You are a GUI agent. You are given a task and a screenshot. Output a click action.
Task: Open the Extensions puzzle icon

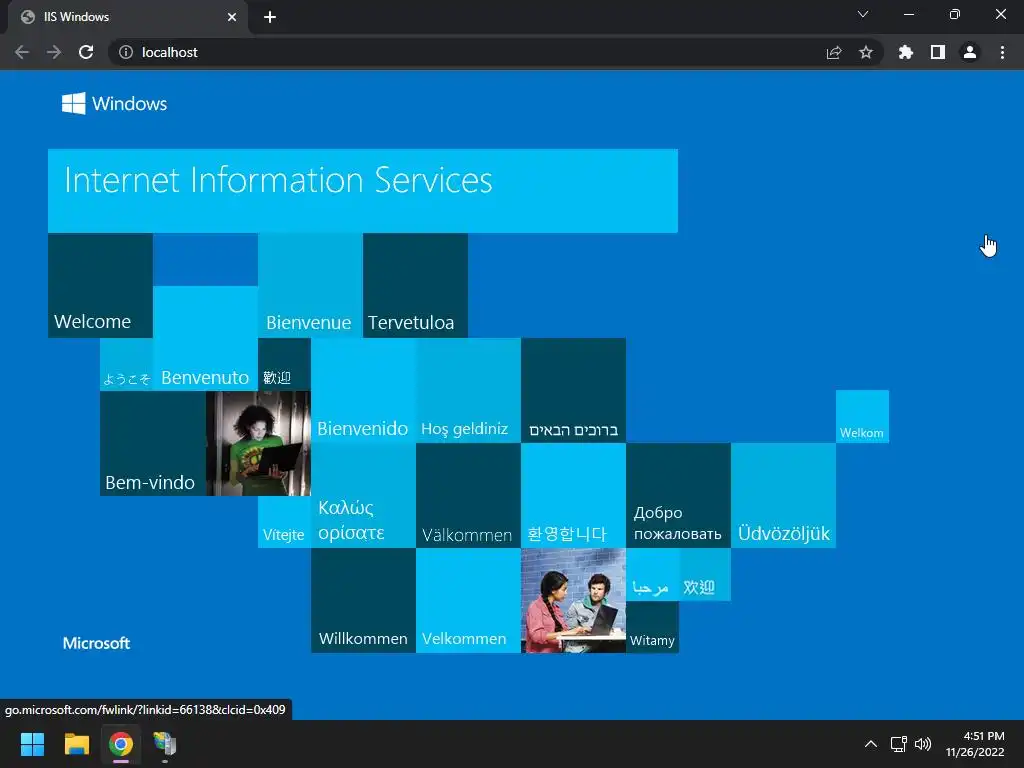(906, 52)
